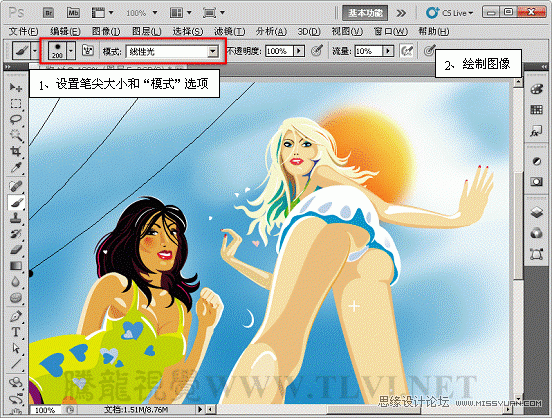The height and width of the screenshot is (418, 552).
Task: Open the Color panel icon
Action: coord(537,89)
